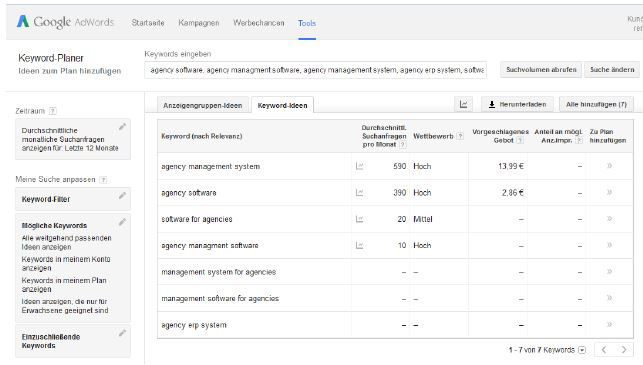Select the Keyword-Ideen tab
The height and width of the screenshot is (365, 643).
coord(283,105)
